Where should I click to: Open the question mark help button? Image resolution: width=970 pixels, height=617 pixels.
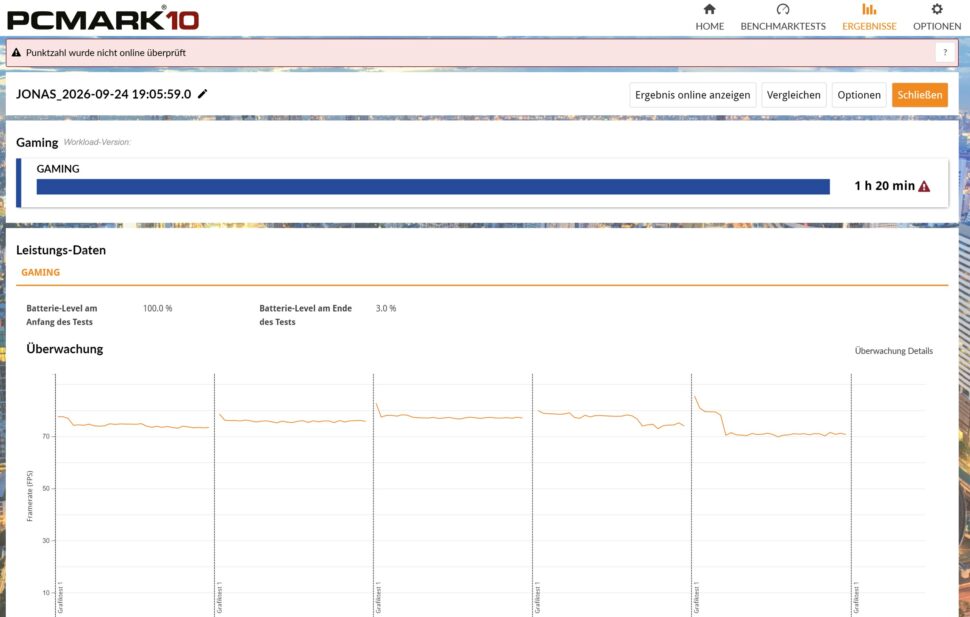click(945, 53)
